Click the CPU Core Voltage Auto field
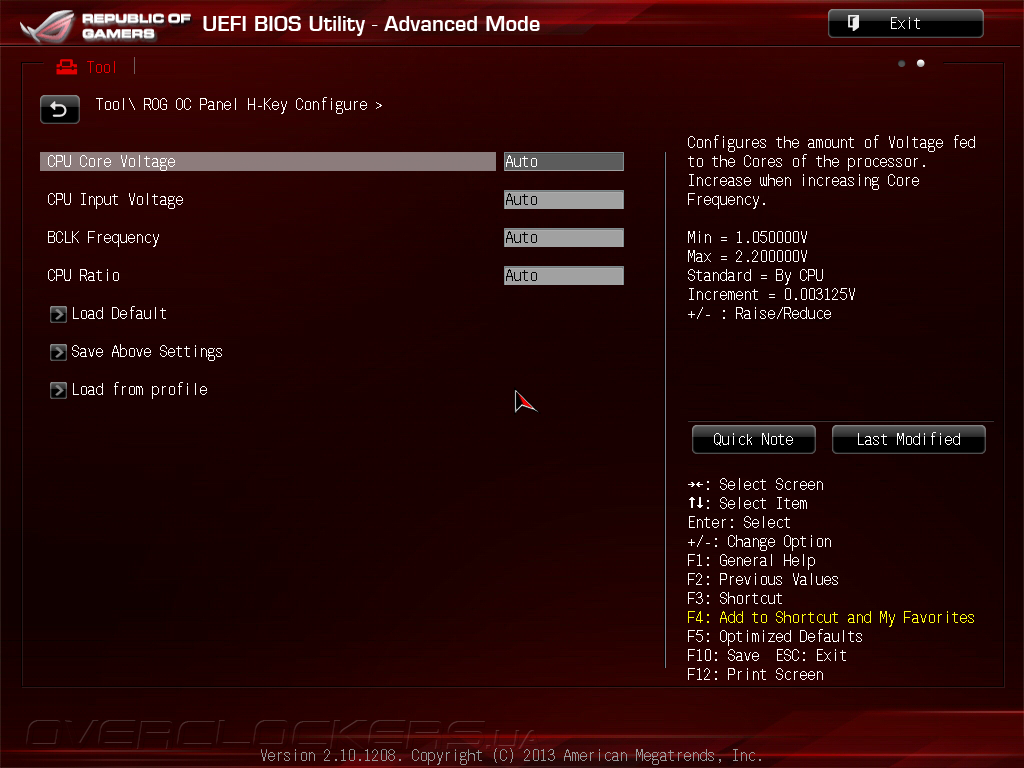The image size is (1024, 768). pyautogui.click(x=564, y=161)
